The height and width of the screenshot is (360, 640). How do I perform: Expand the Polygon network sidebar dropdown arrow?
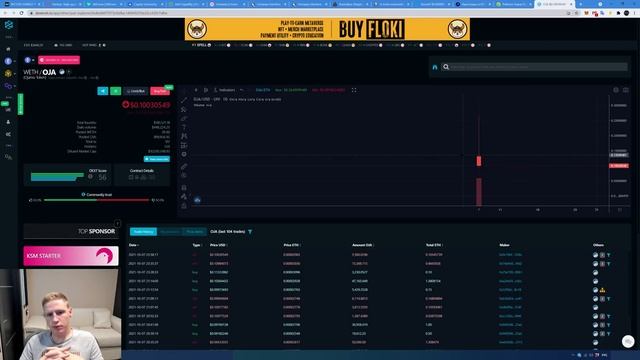15,86
